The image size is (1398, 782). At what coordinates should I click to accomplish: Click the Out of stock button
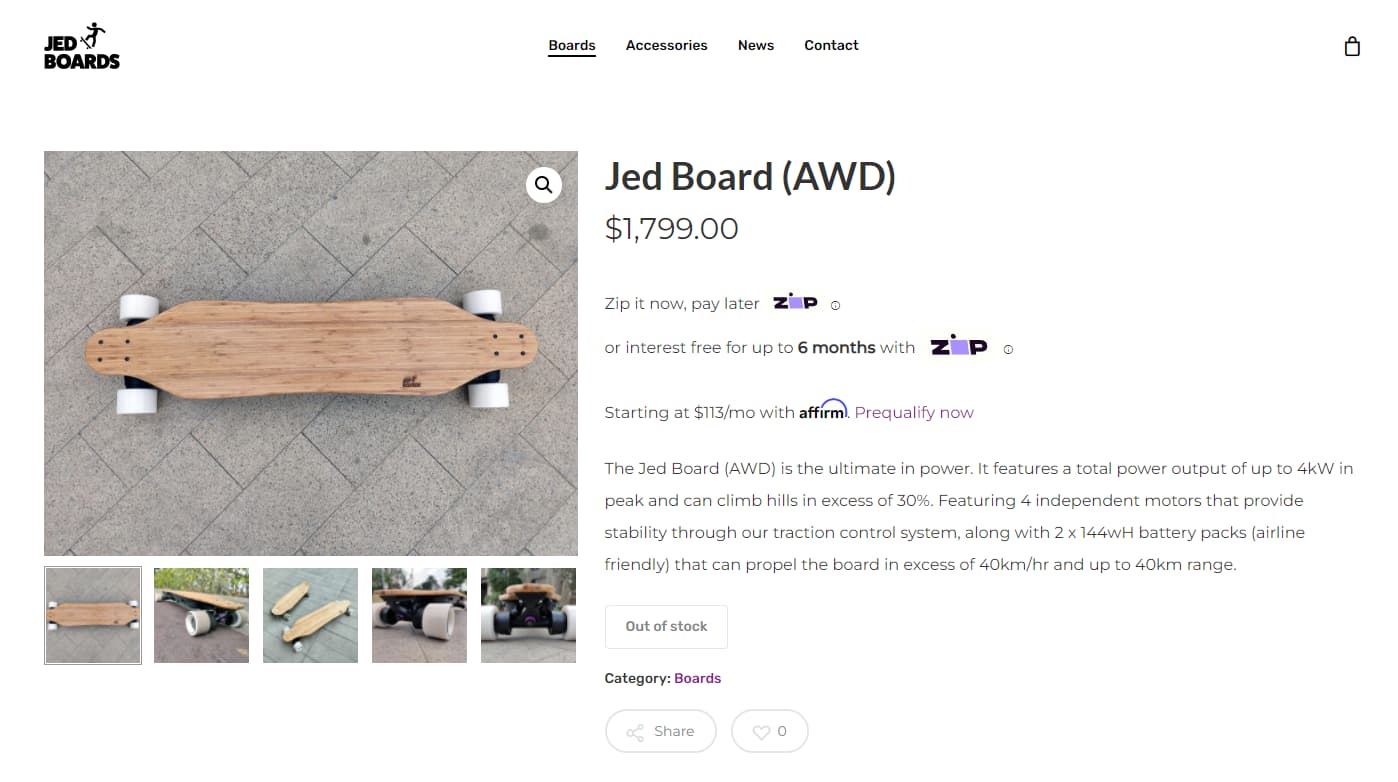pyautogui.click(x=666, y=626)
